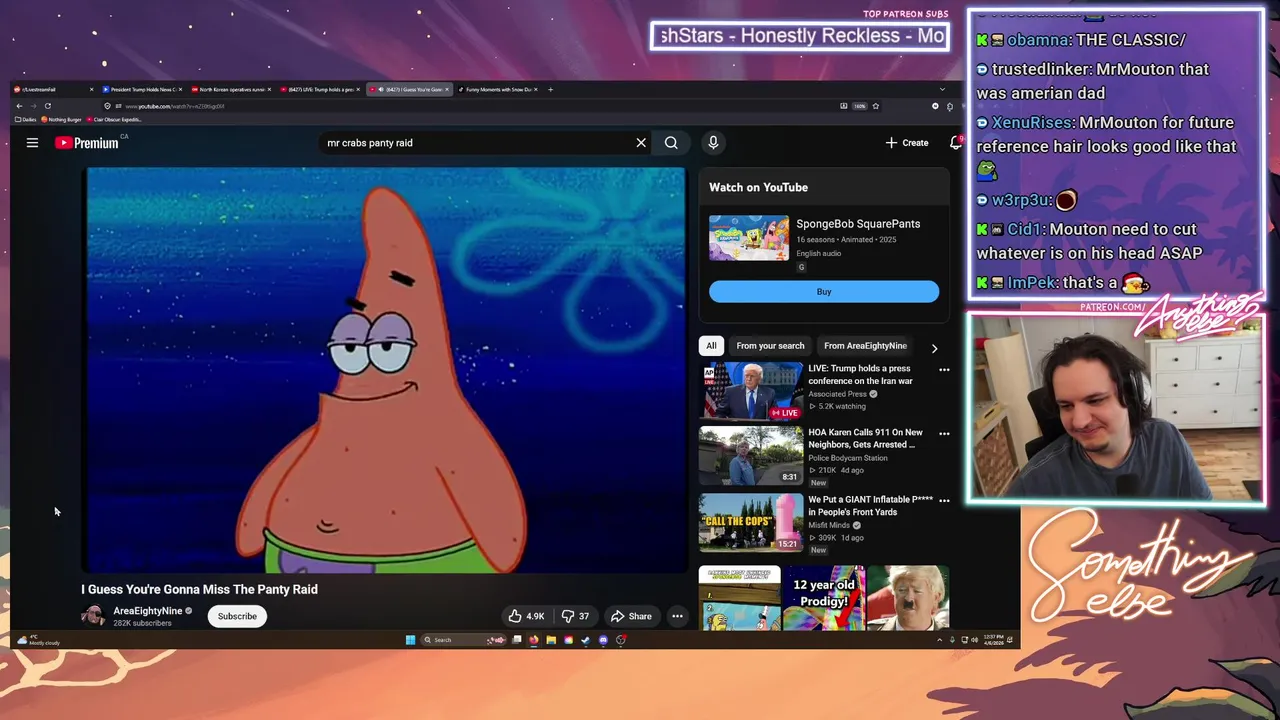Open the Nothing Burger bookmark
This screenshot has width=1280, height=720.
(x=61, y=119)
